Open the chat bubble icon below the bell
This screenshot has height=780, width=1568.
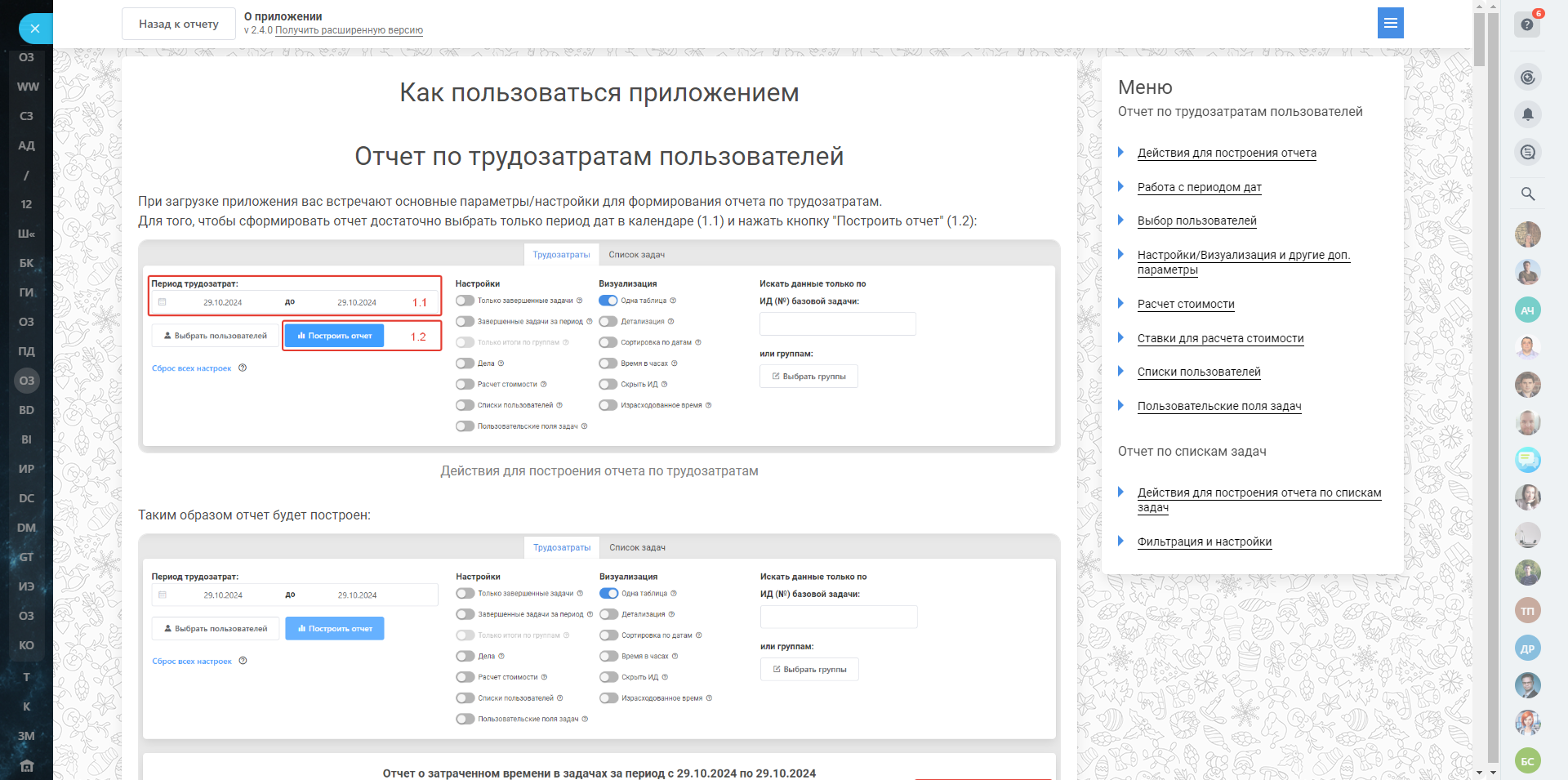(x=1527, y=152)
